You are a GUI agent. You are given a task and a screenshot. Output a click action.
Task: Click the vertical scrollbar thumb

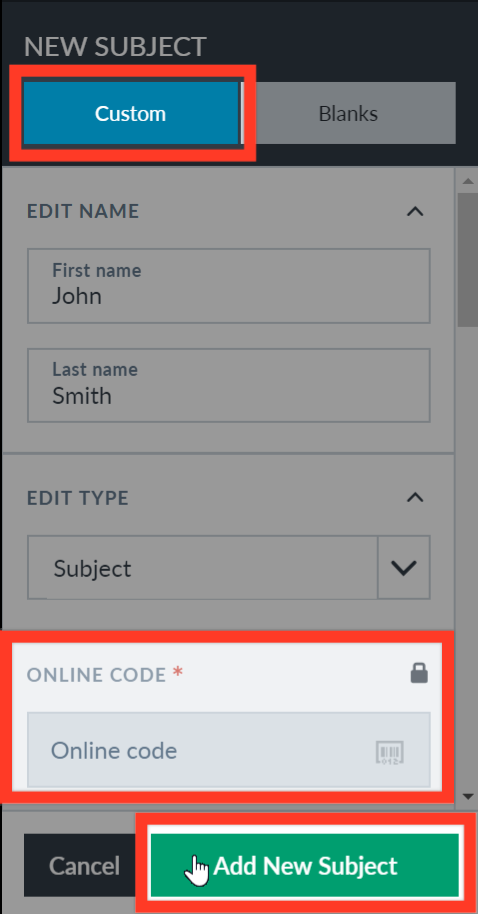click(468, 259)
